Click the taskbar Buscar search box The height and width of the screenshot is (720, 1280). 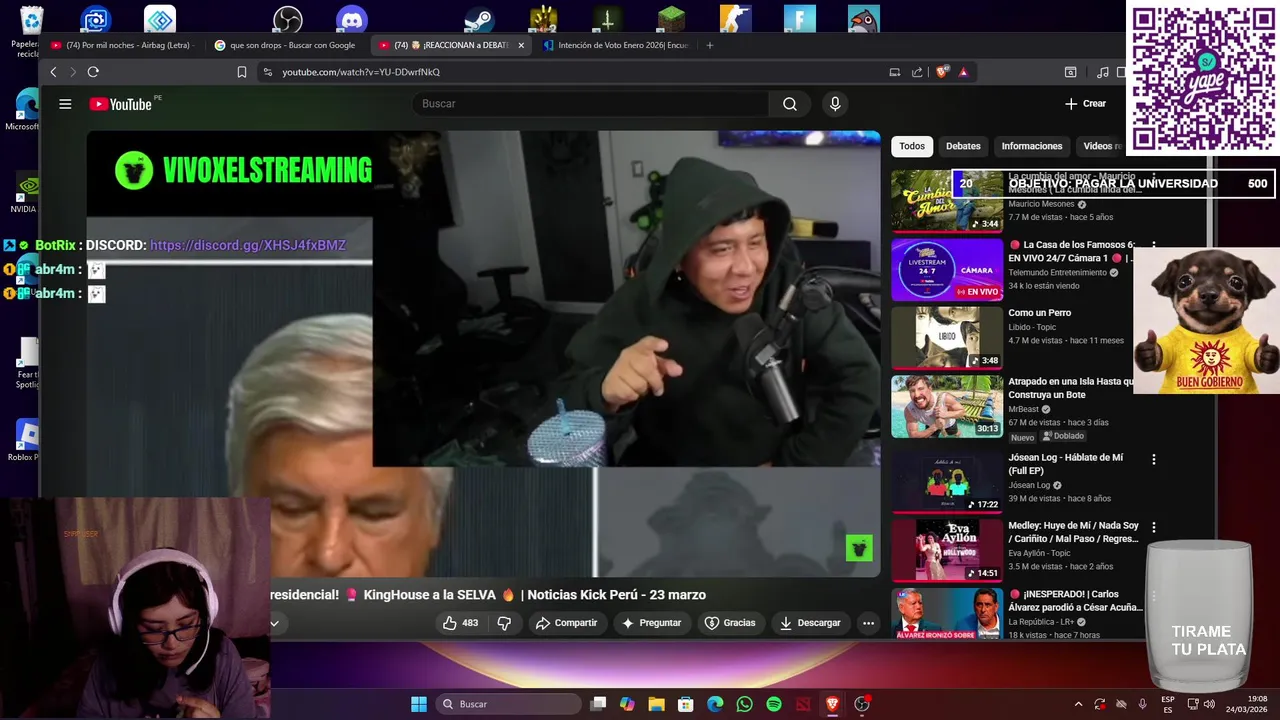click(x=509, y=704)
